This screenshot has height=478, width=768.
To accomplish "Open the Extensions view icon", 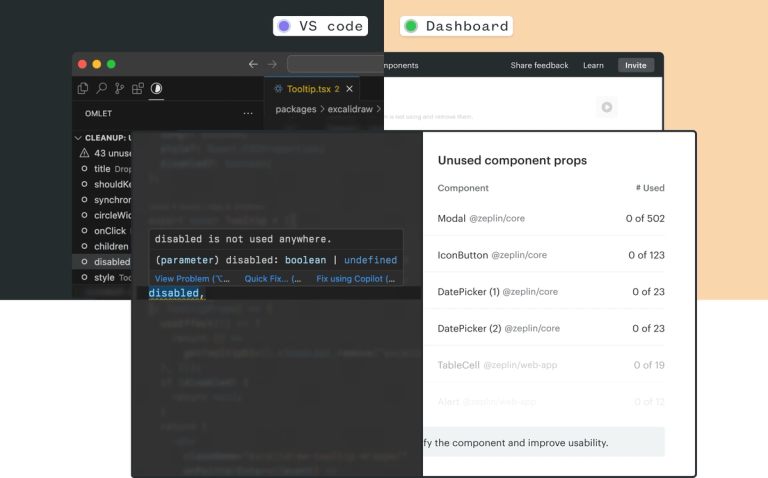I will (x=138, y=89).
